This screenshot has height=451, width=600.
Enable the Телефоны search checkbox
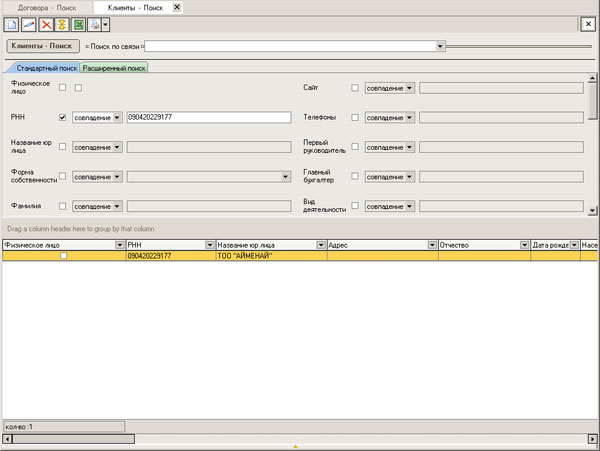(x=355, y=117)
